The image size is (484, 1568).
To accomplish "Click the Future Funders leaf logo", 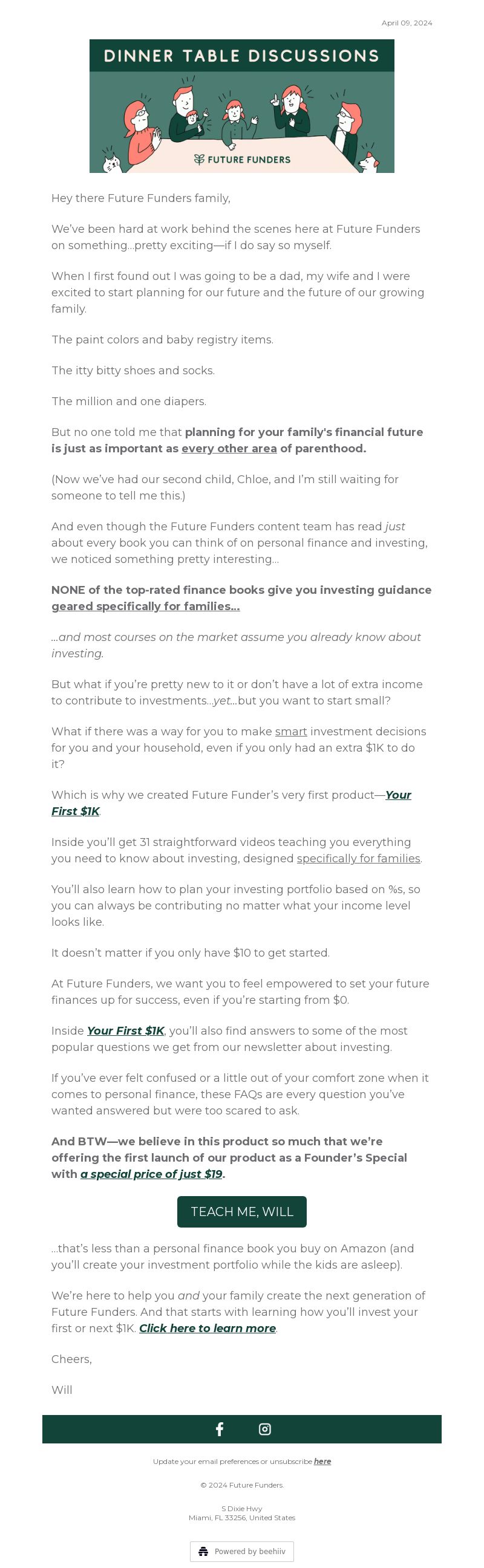I will [199, 160].
